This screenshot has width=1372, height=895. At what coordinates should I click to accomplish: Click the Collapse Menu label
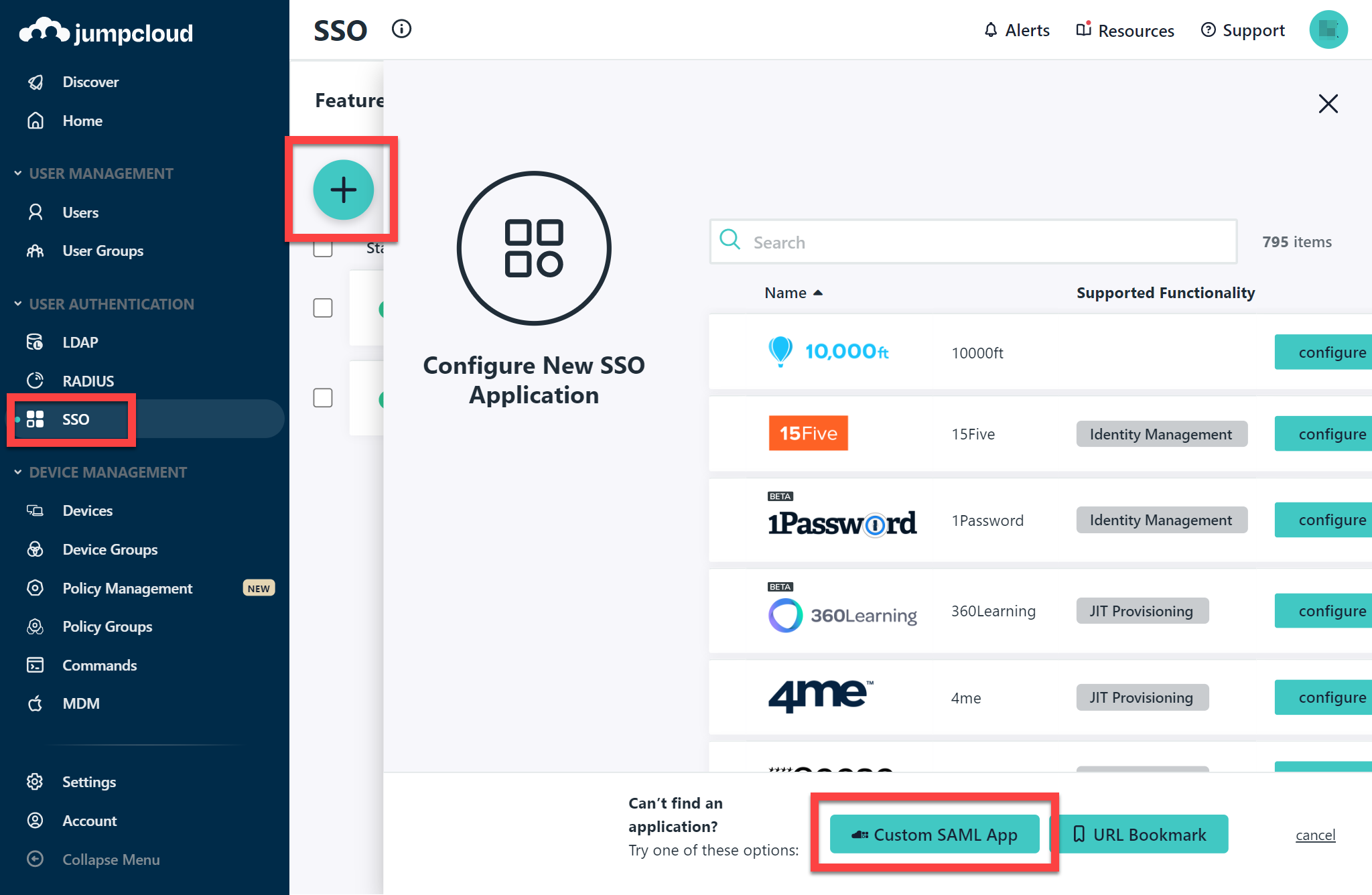tap(111, 859)
